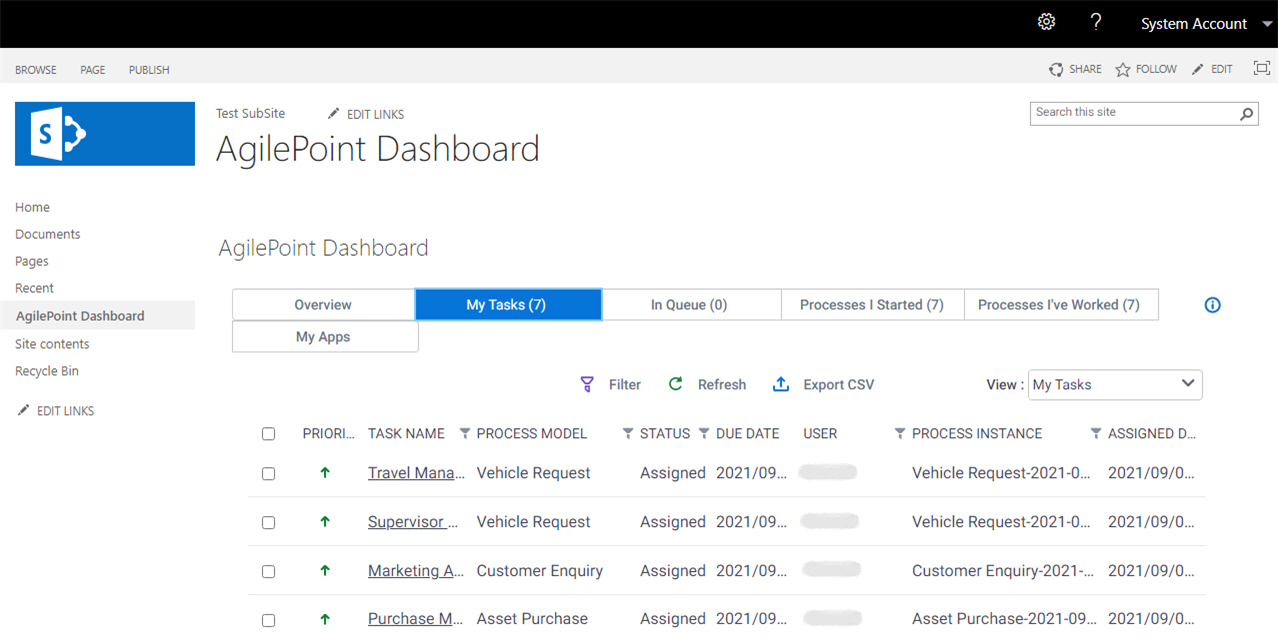Open the help question mark
The height and width of the screenshot is (641, 1278).
tap(1096, 22)
